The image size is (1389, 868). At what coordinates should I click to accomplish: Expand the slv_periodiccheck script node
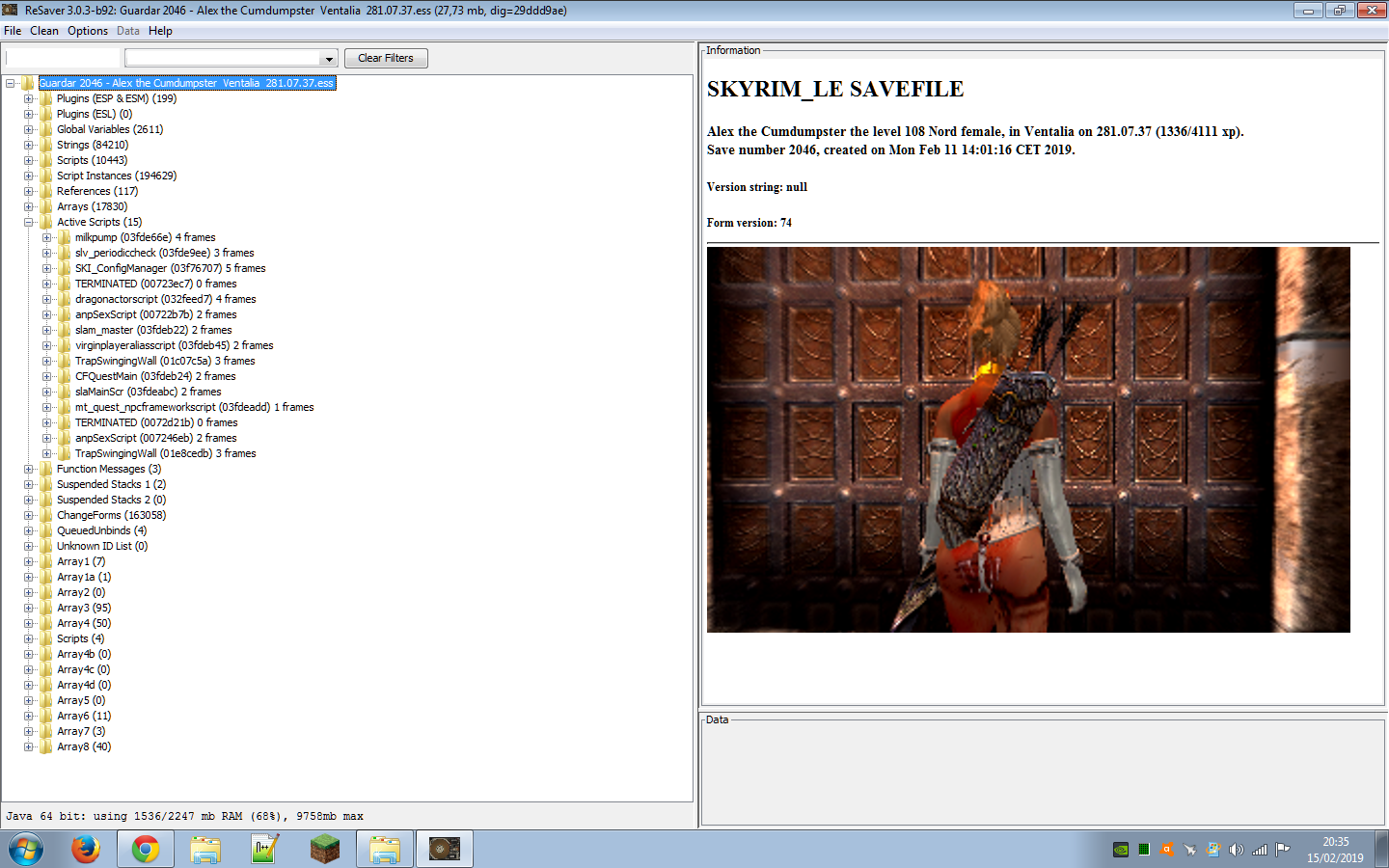[46, 253]
